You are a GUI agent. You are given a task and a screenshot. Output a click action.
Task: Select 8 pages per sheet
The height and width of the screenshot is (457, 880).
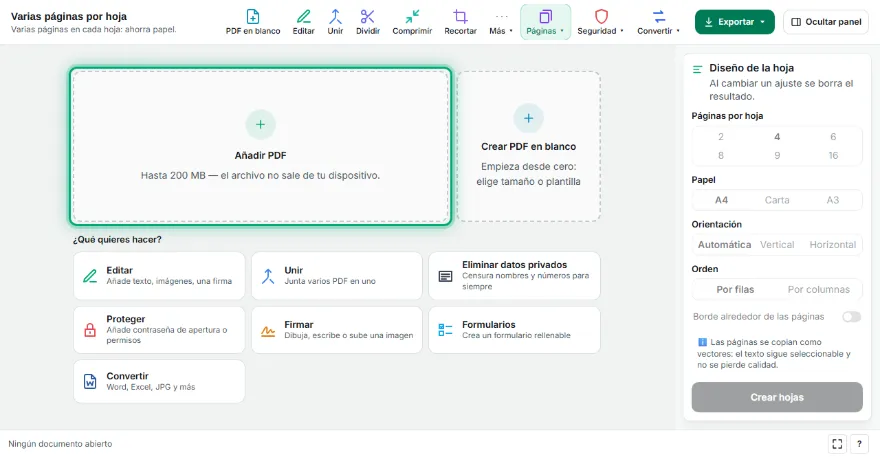(x=721, y=156)
